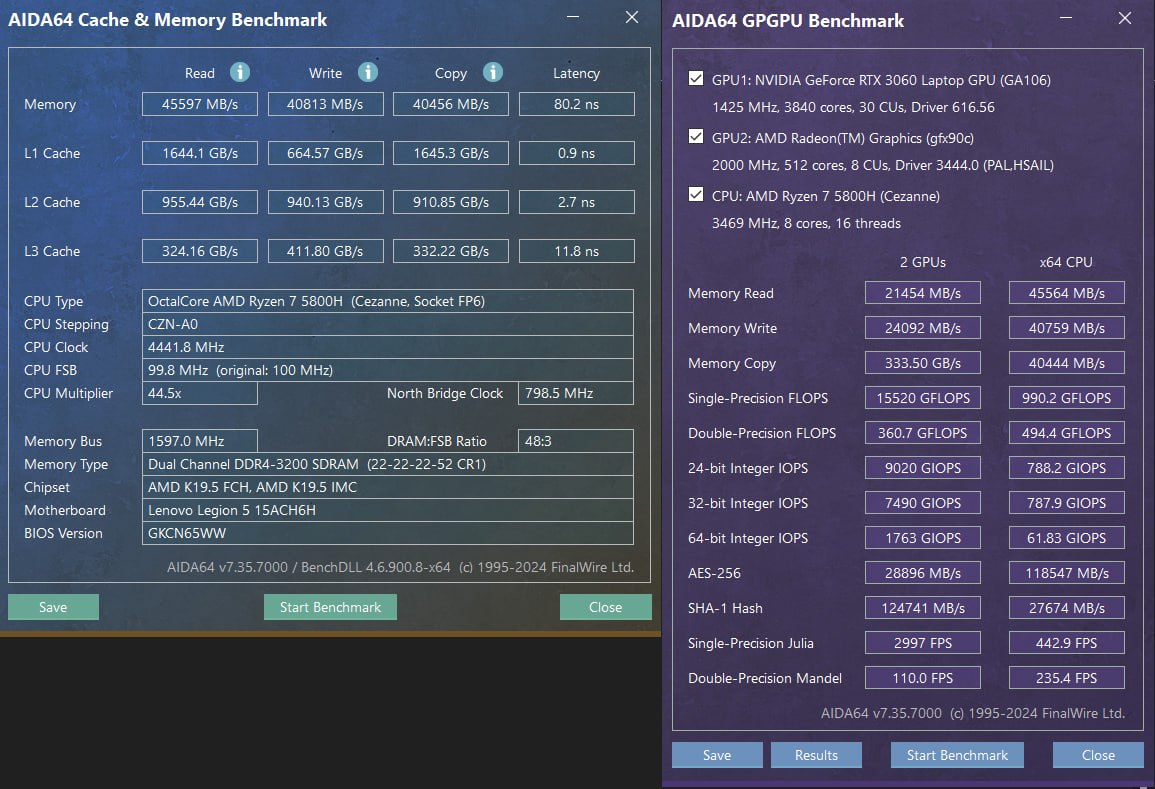The height and width of the screenshot is (789, 1155).
Task: Click CPU FSB field 99.8 MHz
Action: click(x=387, y=370)
